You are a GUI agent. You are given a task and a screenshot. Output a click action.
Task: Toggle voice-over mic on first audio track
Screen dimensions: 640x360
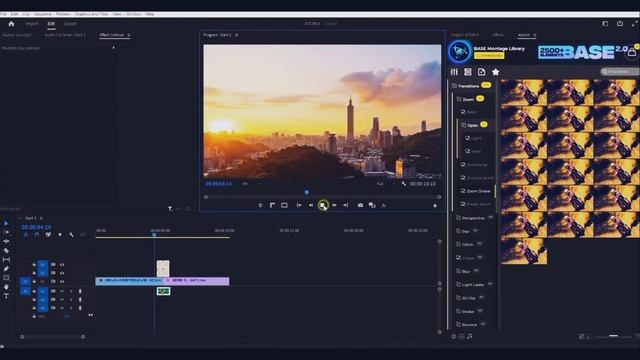point(80,291)
